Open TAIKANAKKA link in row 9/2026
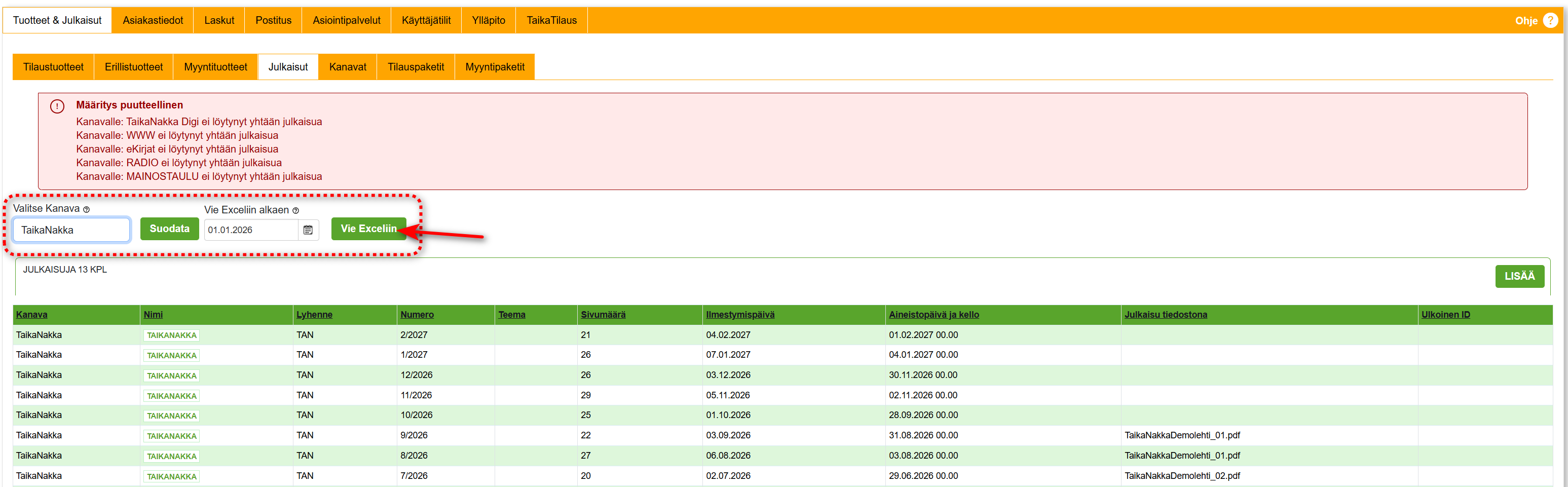 tap(172, 436)
